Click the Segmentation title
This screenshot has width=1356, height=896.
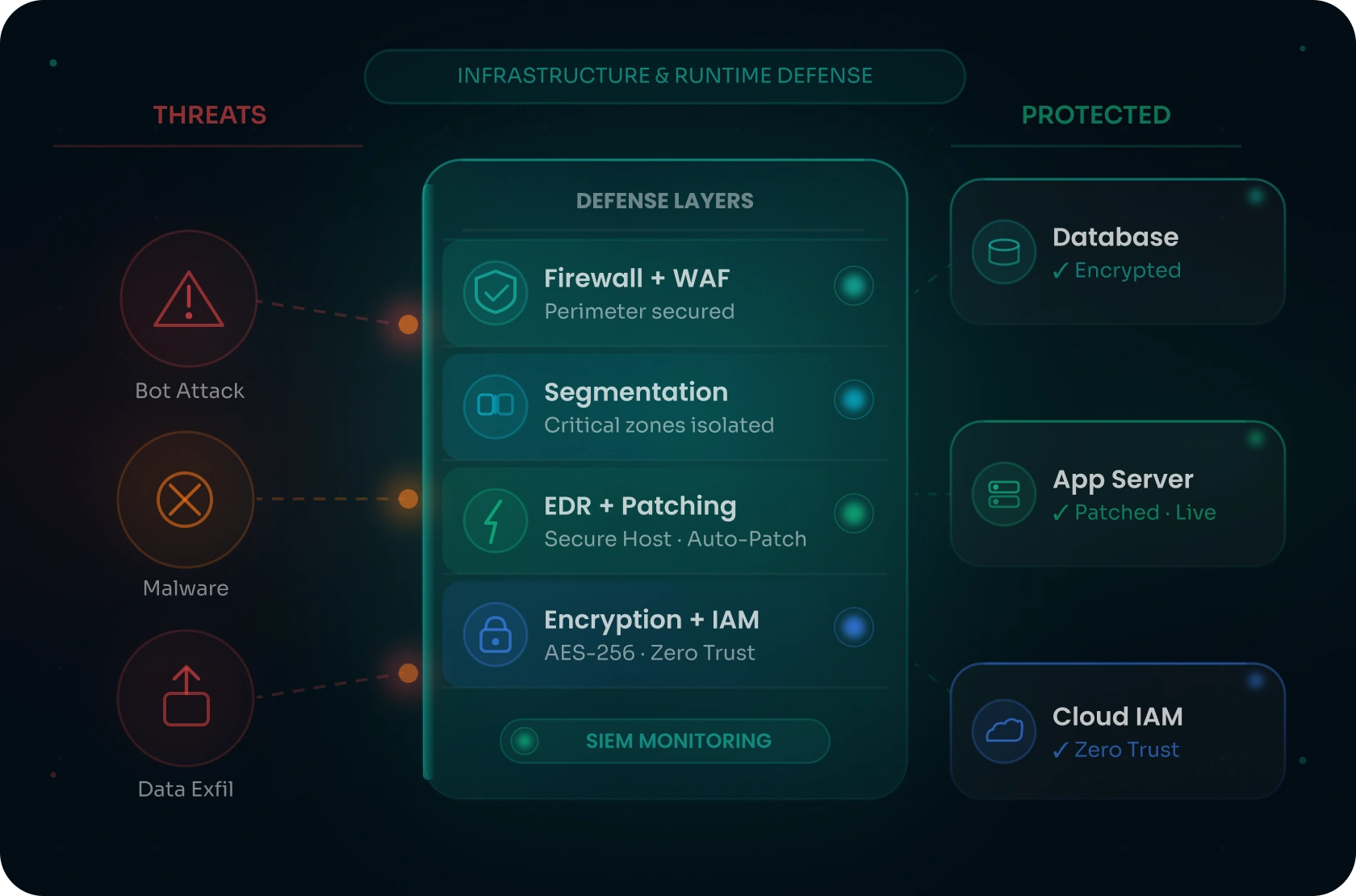636,393
